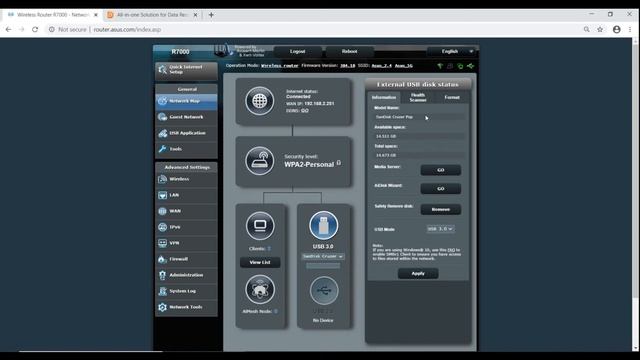Click the Administration icon in sidebar
The width and height of the screenshot is (640, 360).
pos(162,275)
